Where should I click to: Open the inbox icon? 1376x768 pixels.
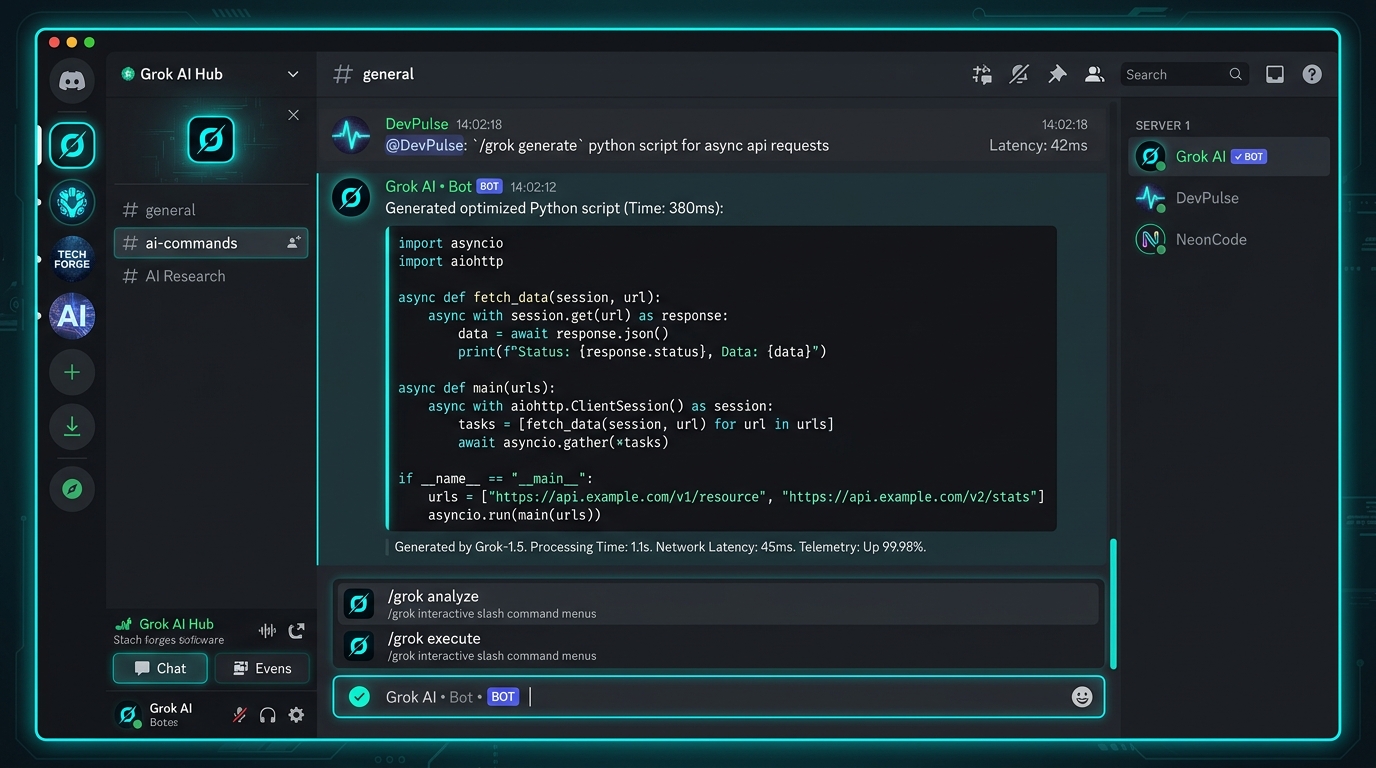(1275, 74)
